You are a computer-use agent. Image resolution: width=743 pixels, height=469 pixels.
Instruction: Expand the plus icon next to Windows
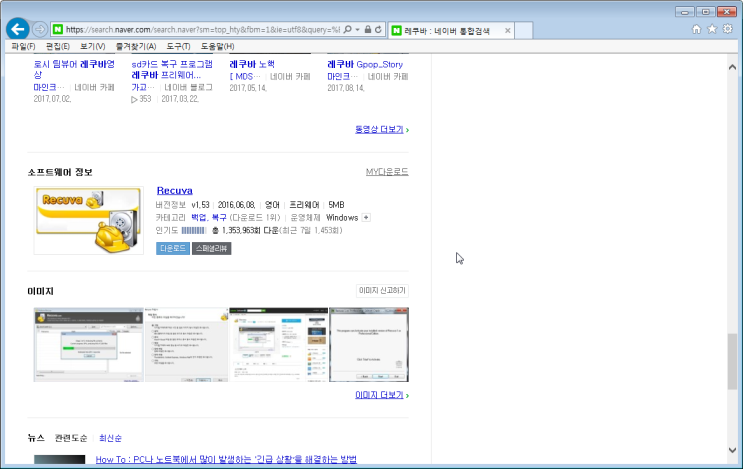pyautogui.click(x=366, y=217)
